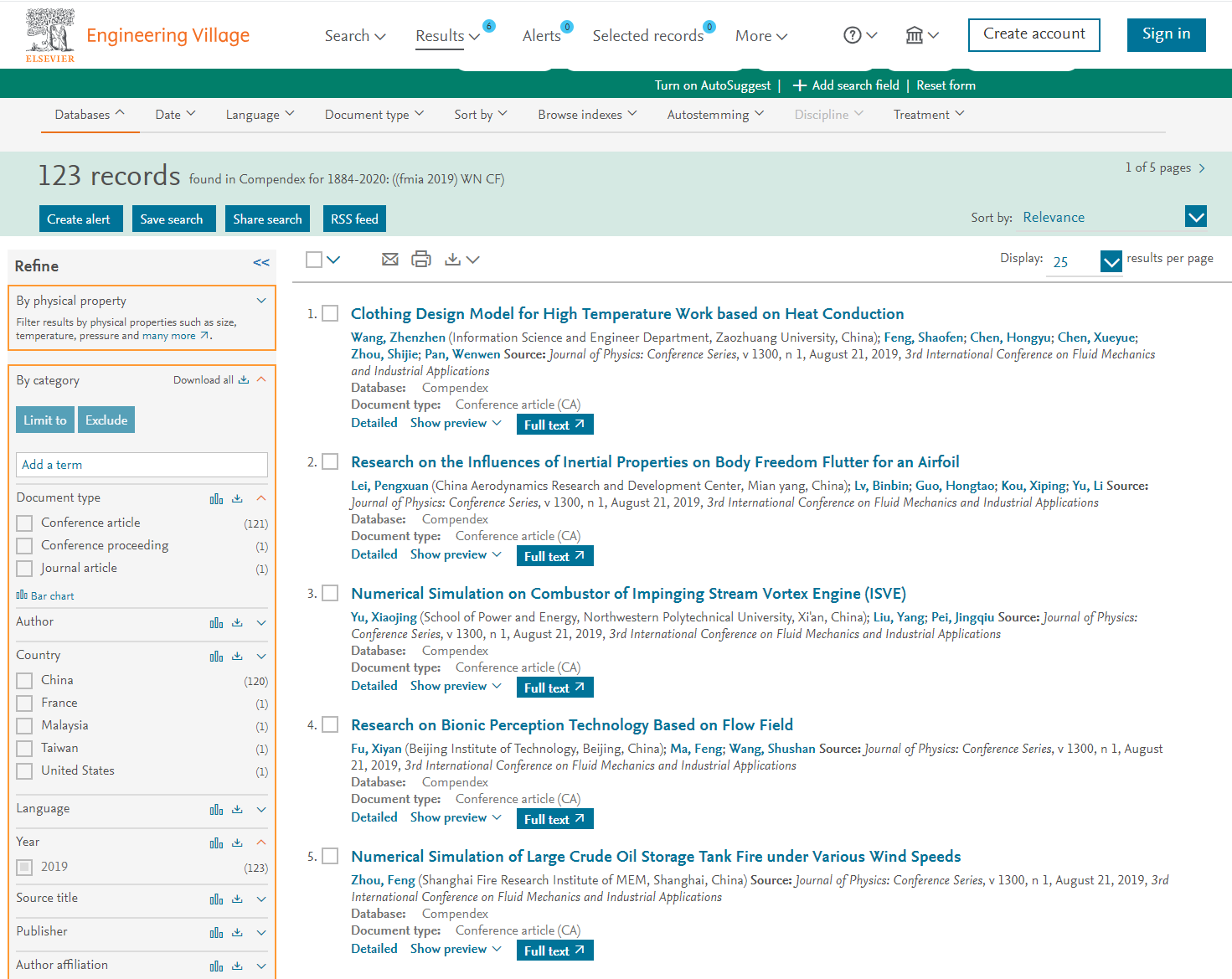This screenshot has width=1232, height=979.
Task: Expand the Source title facet chevron
Action: pos(261,899)
